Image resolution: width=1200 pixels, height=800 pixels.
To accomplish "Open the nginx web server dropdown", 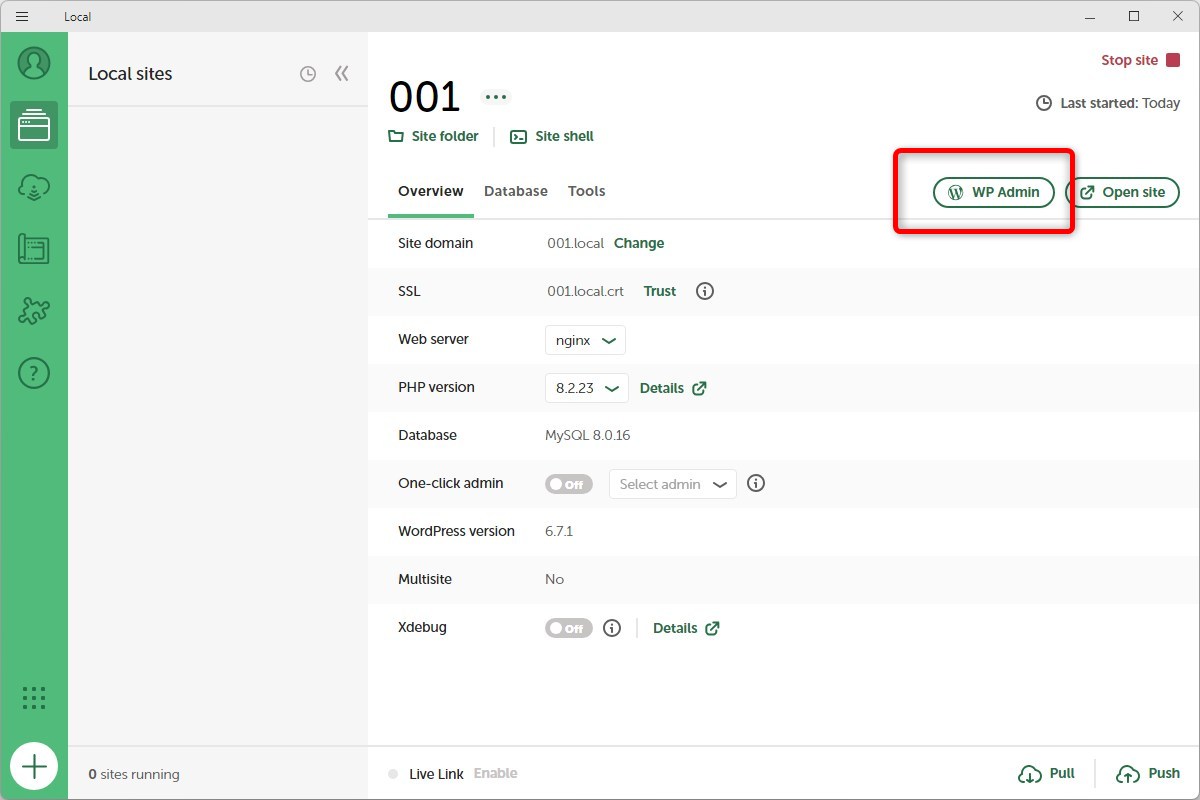I will [x=586, y=340].
